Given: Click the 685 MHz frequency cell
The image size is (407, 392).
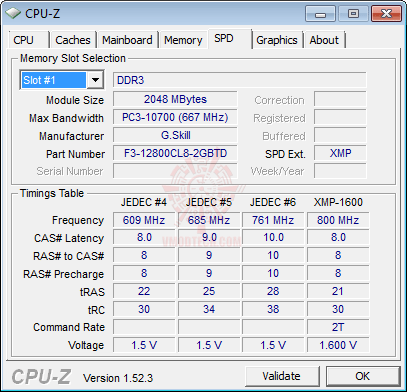Looking at the screenshot, I should pos(209,220).
